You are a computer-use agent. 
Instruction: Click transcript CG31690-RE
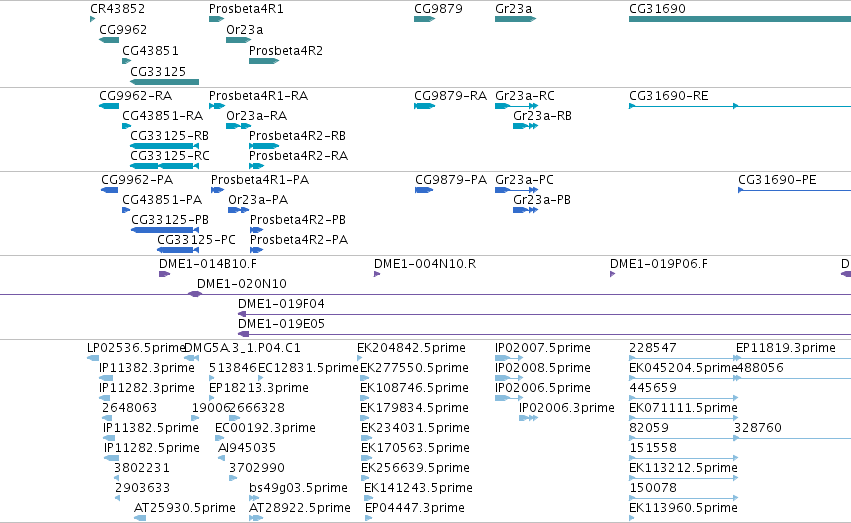pyautogui.click(x=740, y=106)
